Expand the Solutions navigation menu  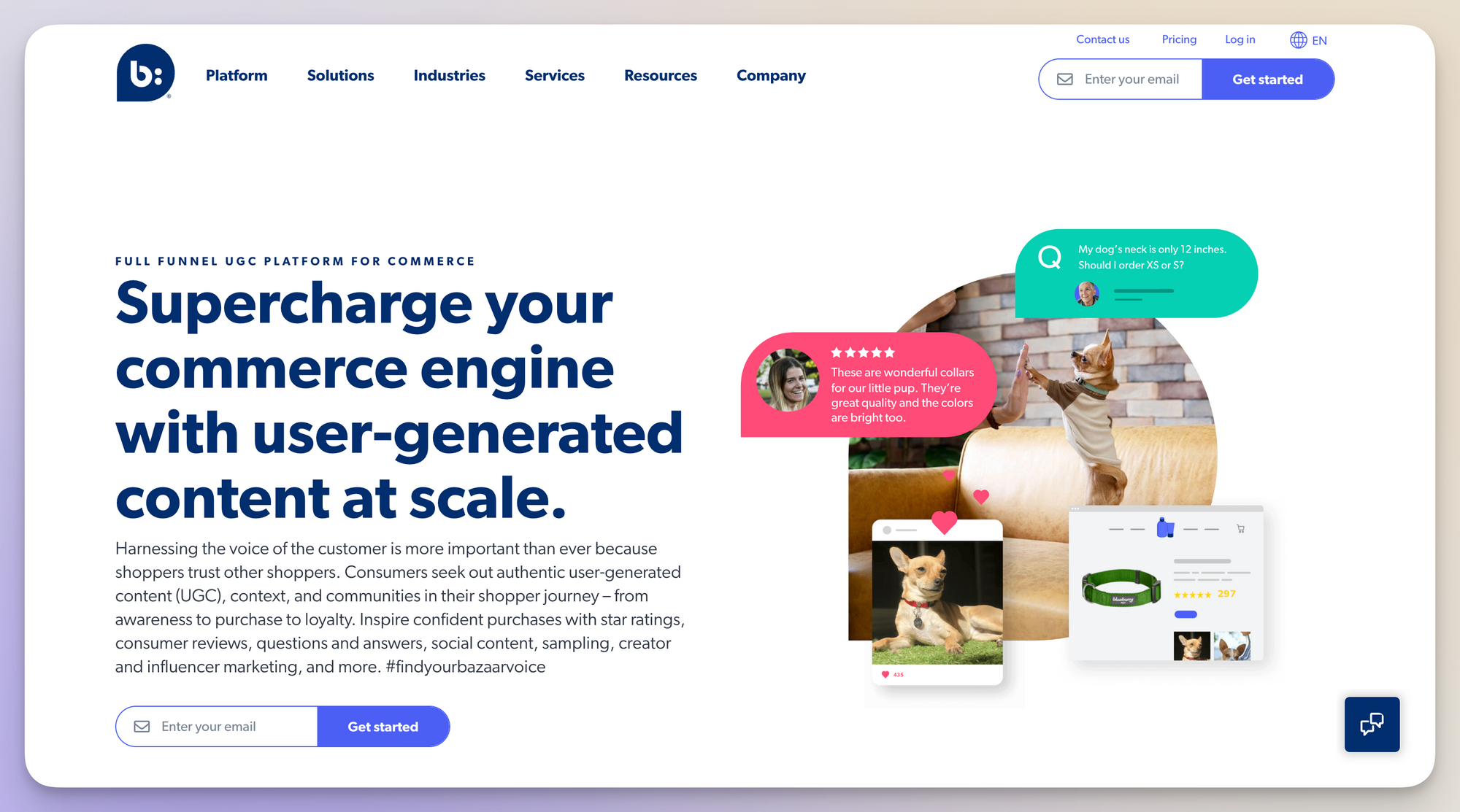pos(341,75)
